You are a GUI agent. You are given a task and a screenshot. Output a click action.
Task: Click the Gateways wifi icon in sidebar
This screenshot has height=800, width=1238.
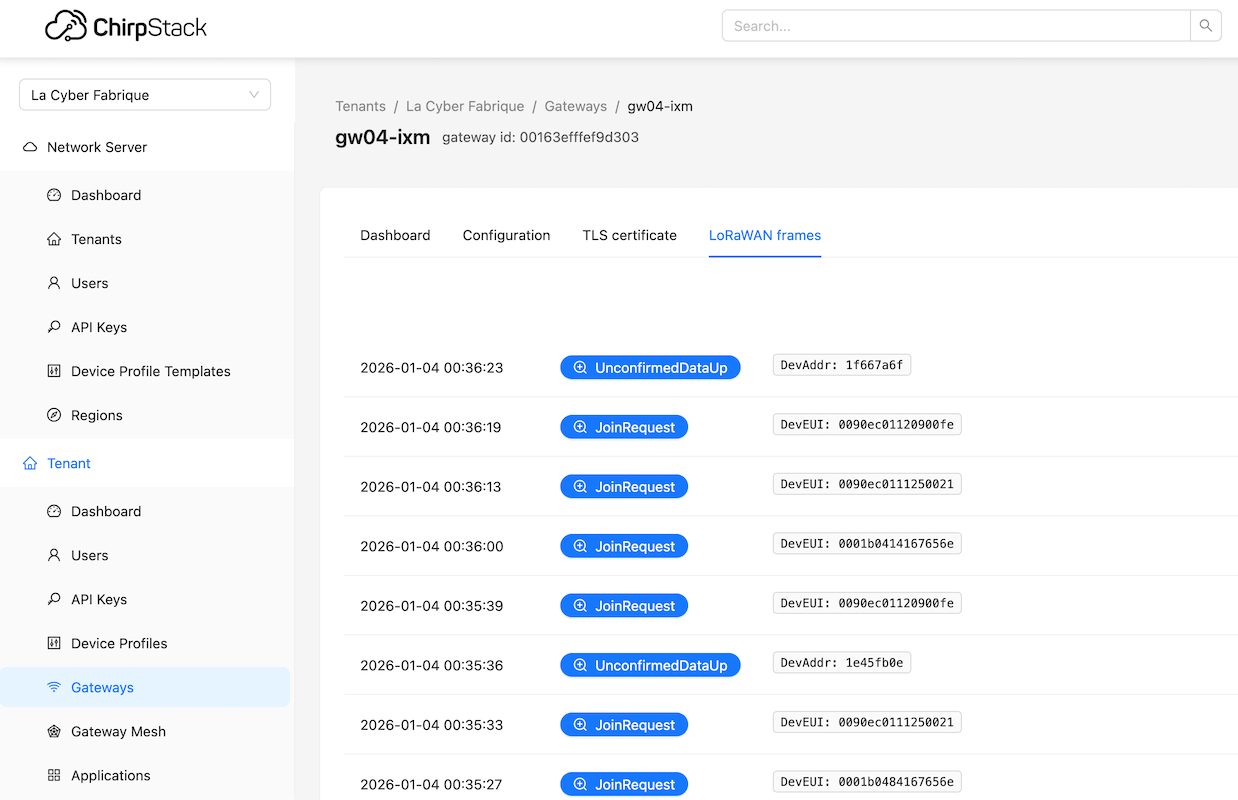[52, 687]
